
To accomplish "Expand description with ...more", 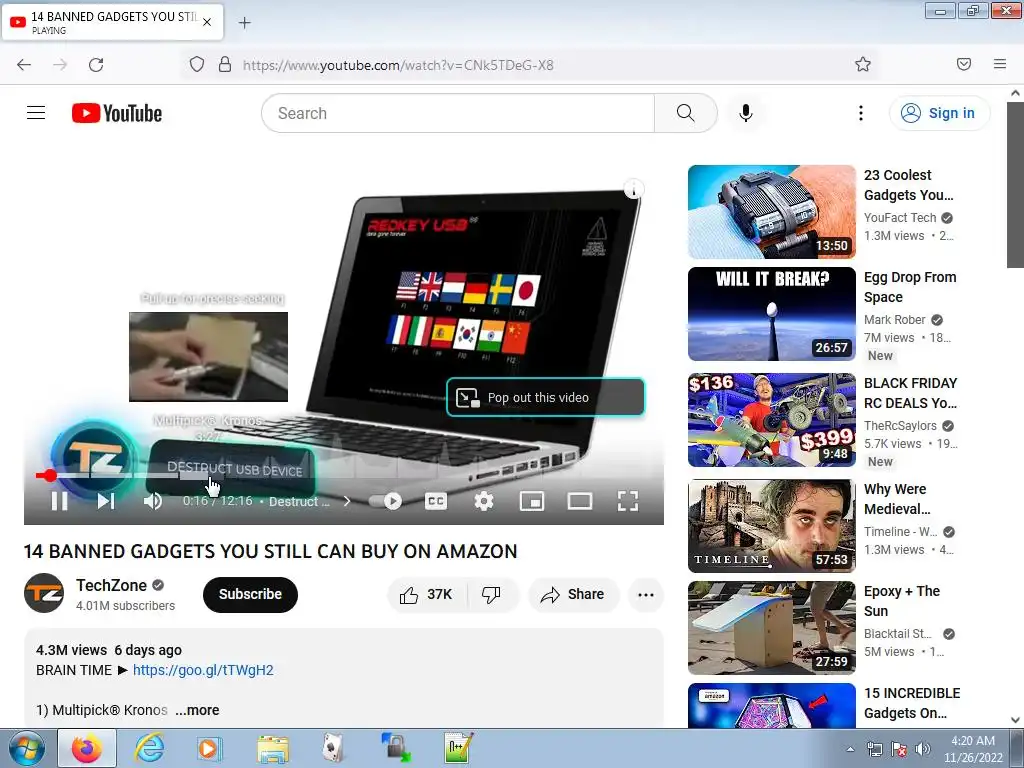I will tap(197, 710).
